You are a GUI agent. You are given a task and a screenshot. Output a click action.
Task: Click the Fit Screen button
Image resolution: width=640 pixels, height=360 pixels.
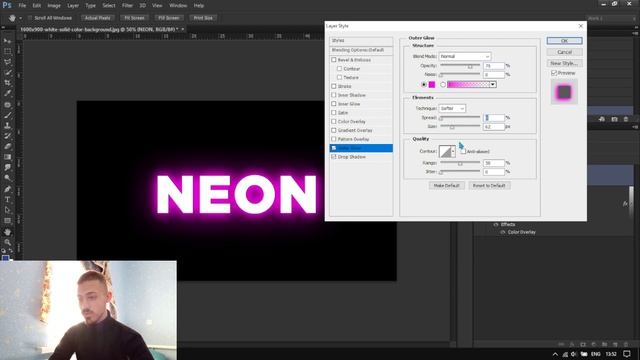(134, 18)
